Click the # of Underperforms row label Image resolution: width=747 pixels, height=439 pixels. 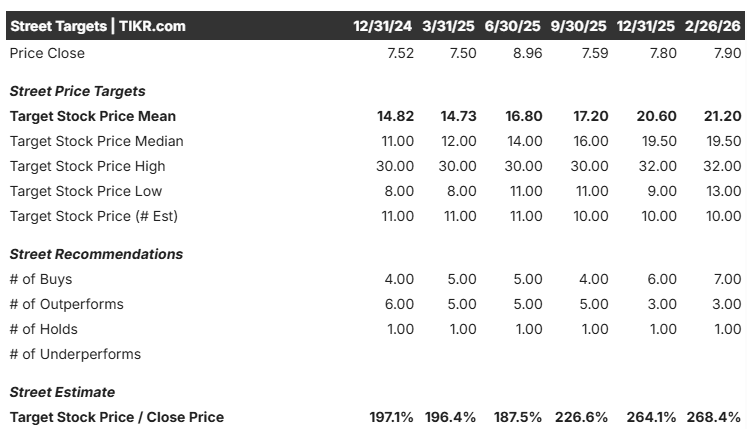pos(75,354)
